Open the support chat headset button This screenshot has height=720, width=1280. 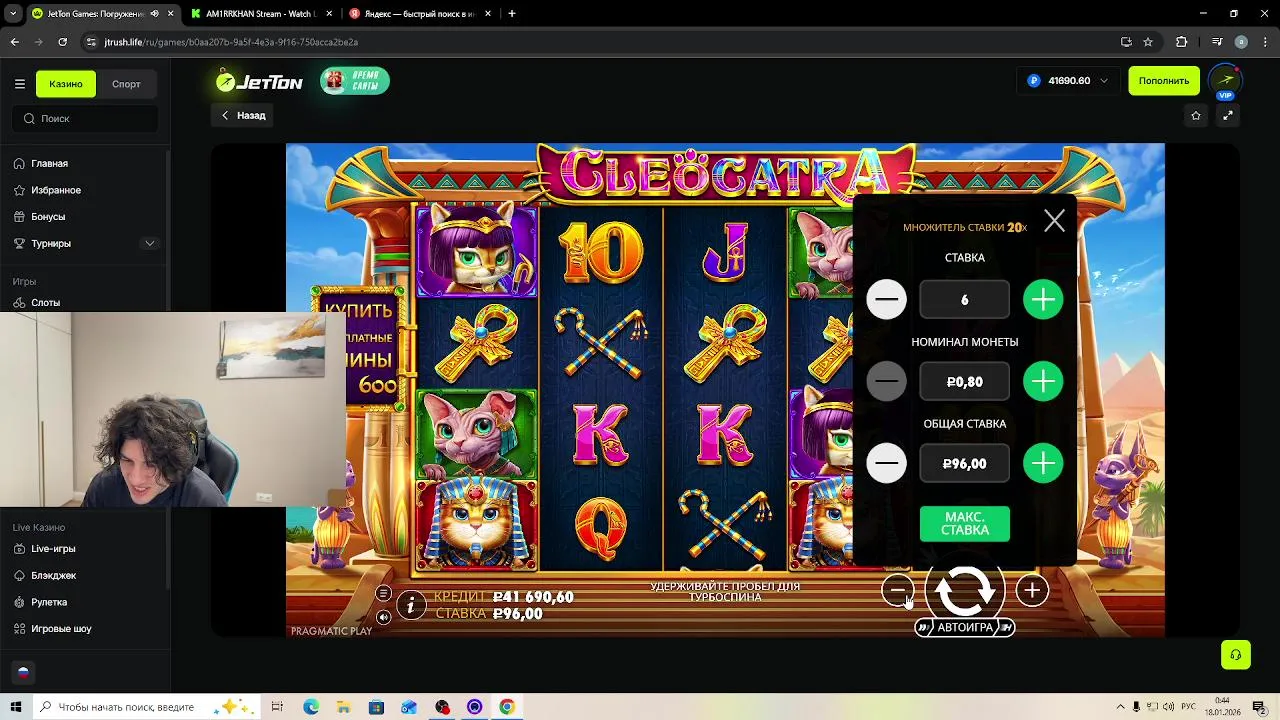[x=1236, y=655]
